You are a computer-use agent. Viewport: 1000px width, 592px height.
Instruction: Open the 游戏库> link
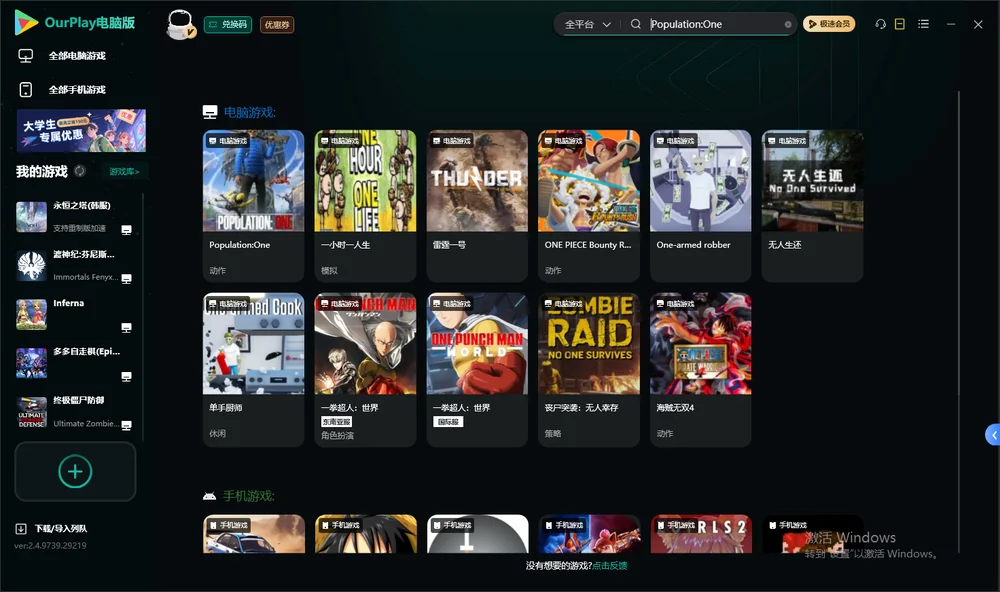[x=124, y=172]
